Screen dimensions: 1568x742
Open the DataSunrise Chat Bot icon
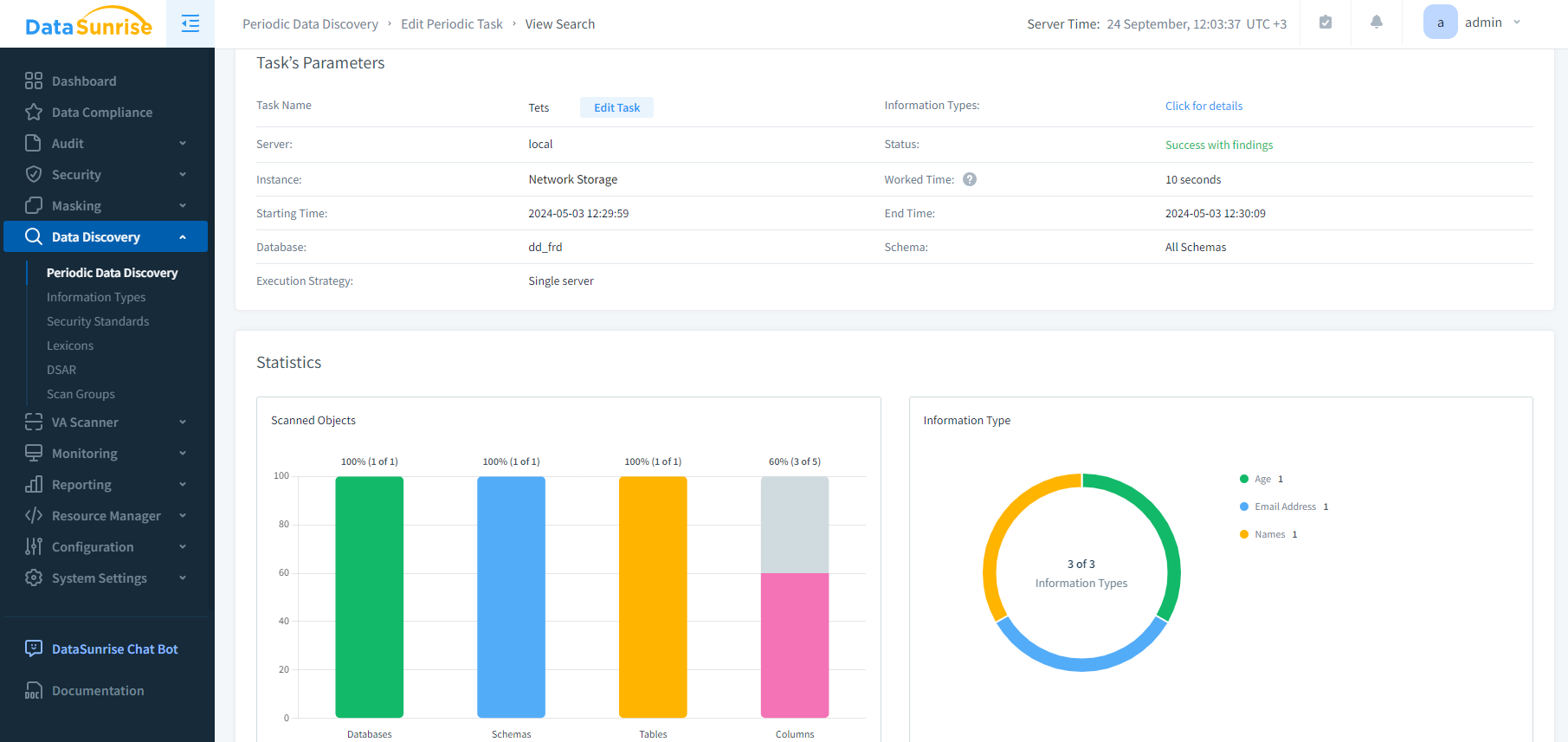[x=34, y=648]
